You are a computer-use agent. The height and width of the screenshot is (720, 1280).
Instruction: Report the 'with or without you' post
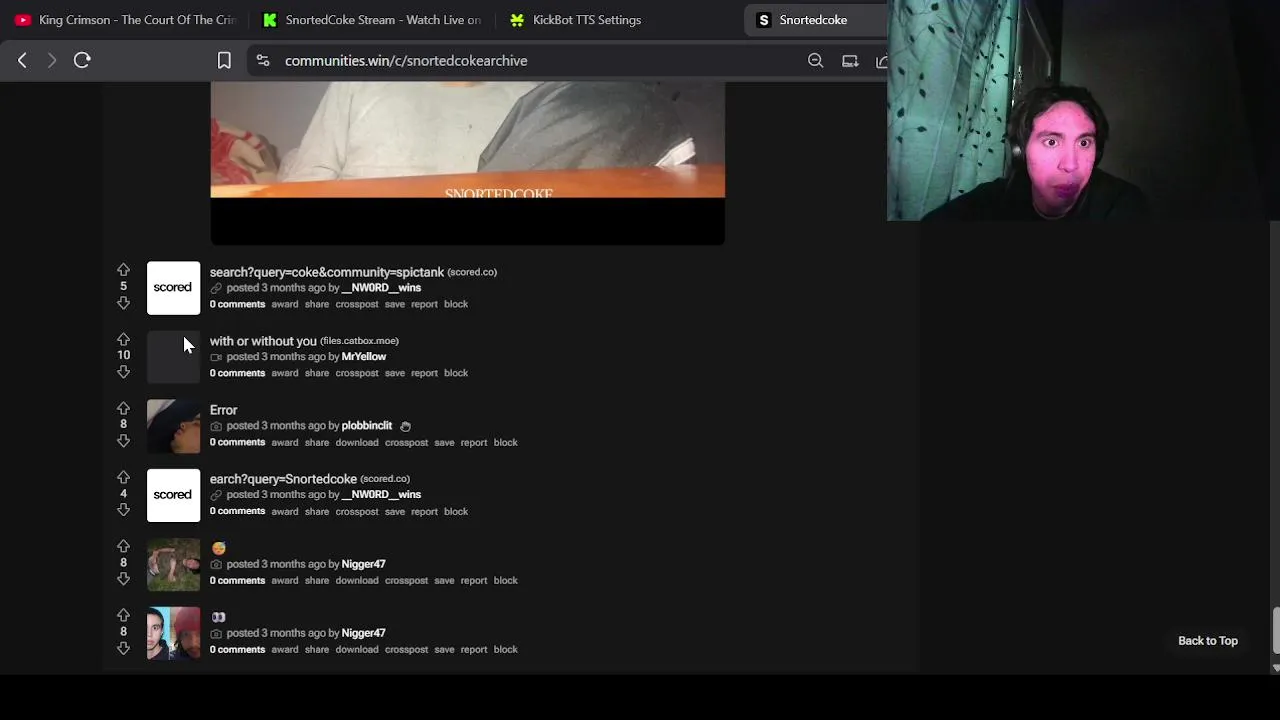point(424,373)
